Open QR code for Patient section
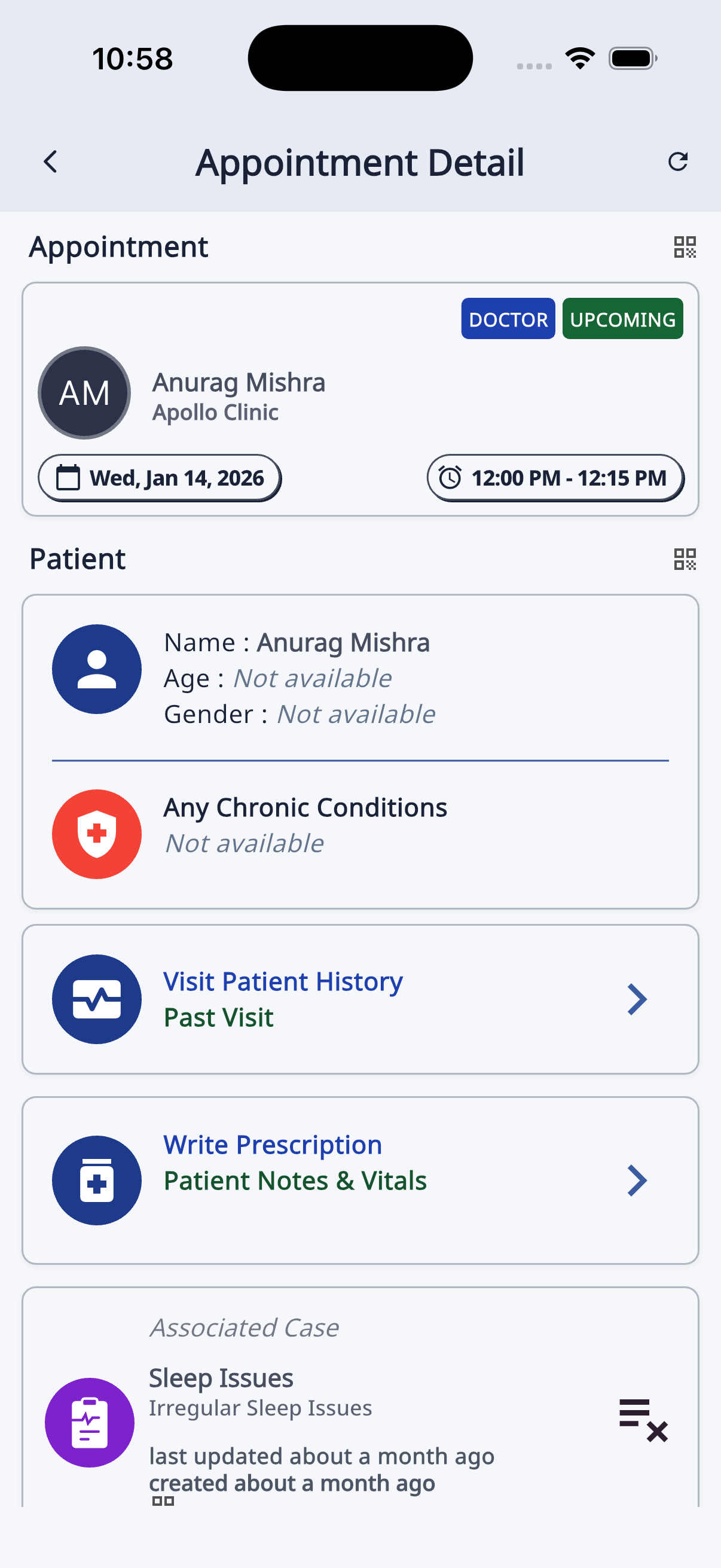This screenshot has width=721, height=1568. 685,559
